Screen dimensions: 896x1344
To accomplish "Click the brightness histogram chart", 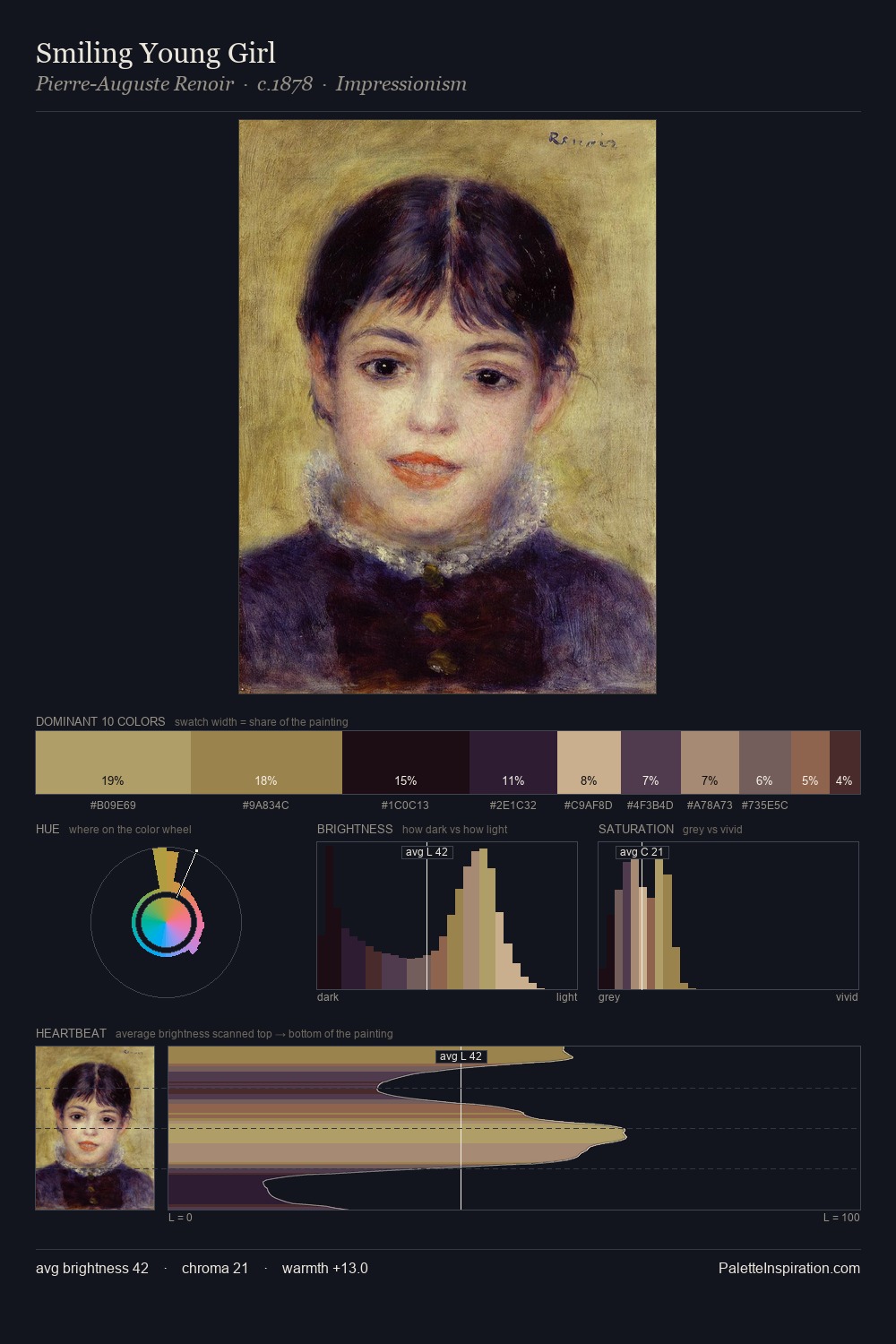I will (447, 916).
